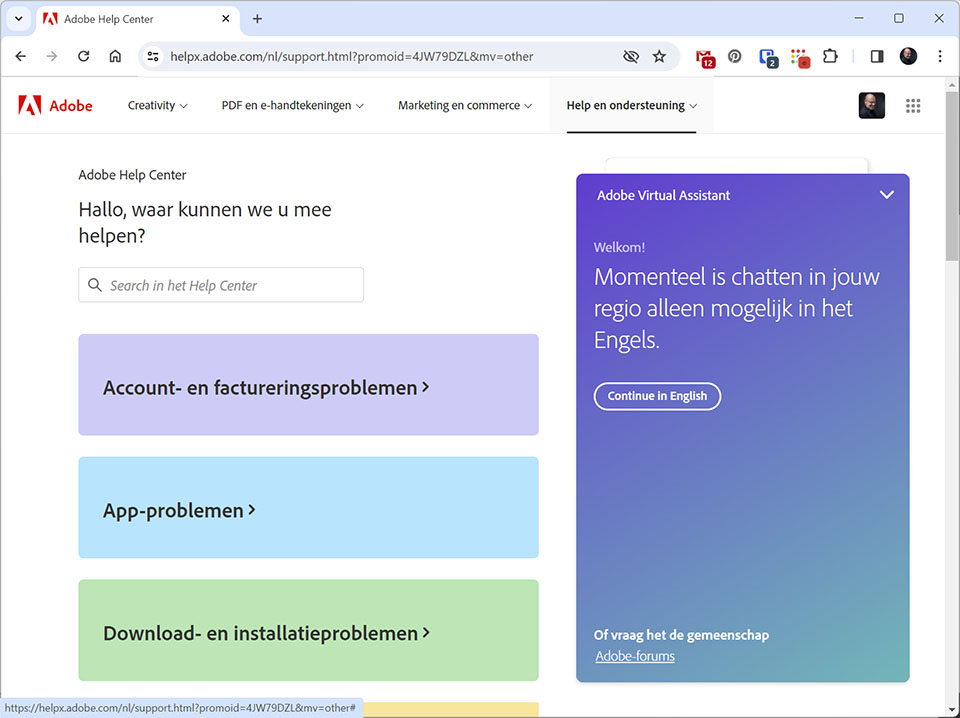Click the 'Of vraag het de gemeenschap' text
The width and height of the screenshot is (960, 718).
point(681,635)
